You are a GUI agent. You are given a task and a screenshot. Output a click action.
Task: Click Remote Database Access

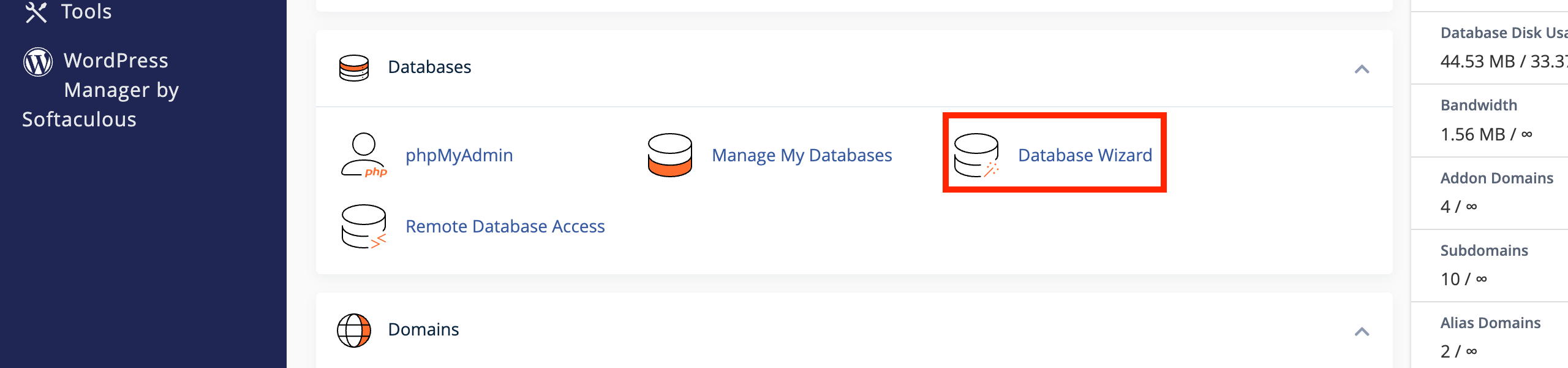pyautogui.click(x=505, y=226)
